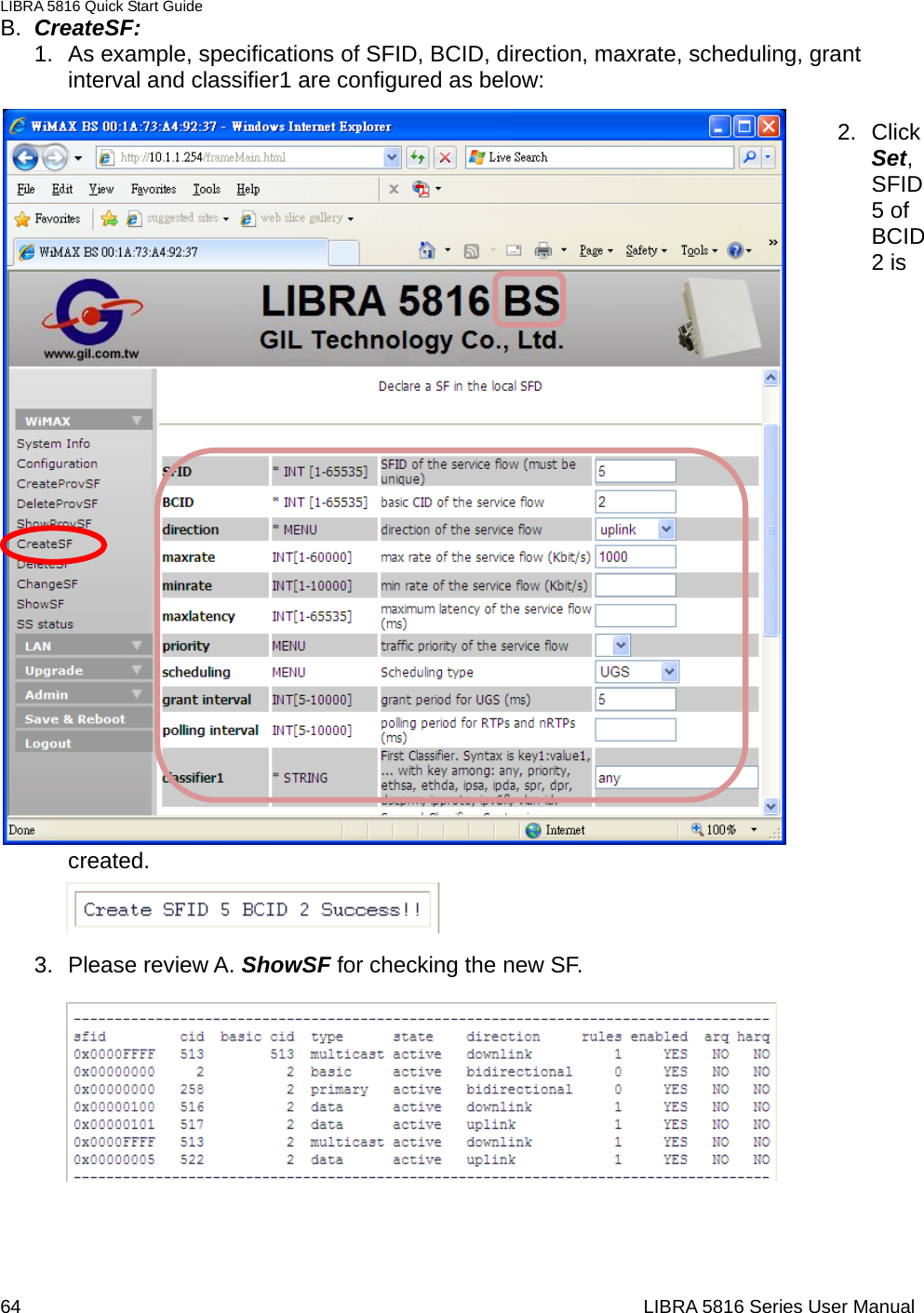Click the Live Search magnifier icon

coord(749,157)
